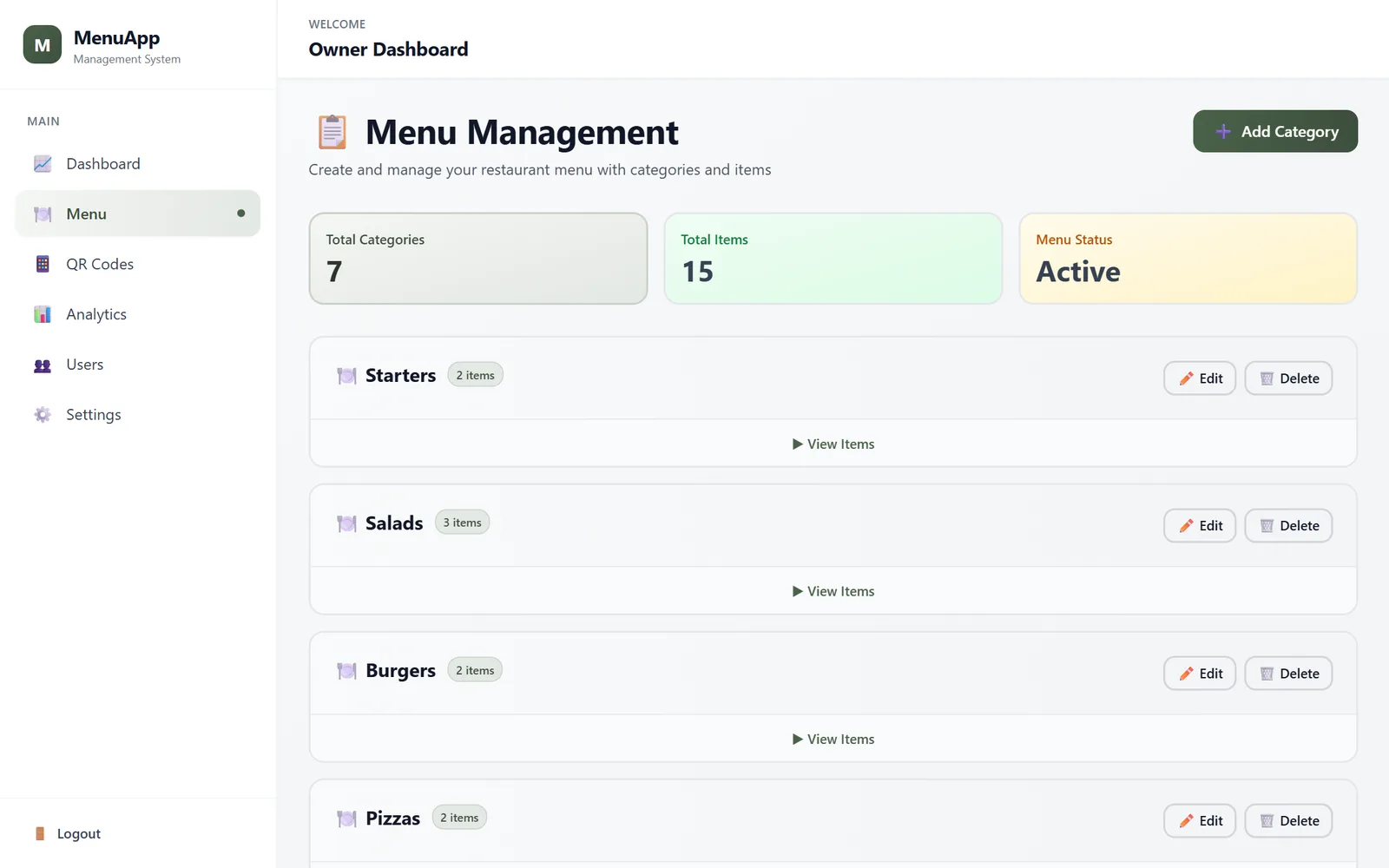Screen dimensions: 1389x868
Task: Click the plus icon on Add Category
Action: tap(1223, 132)
